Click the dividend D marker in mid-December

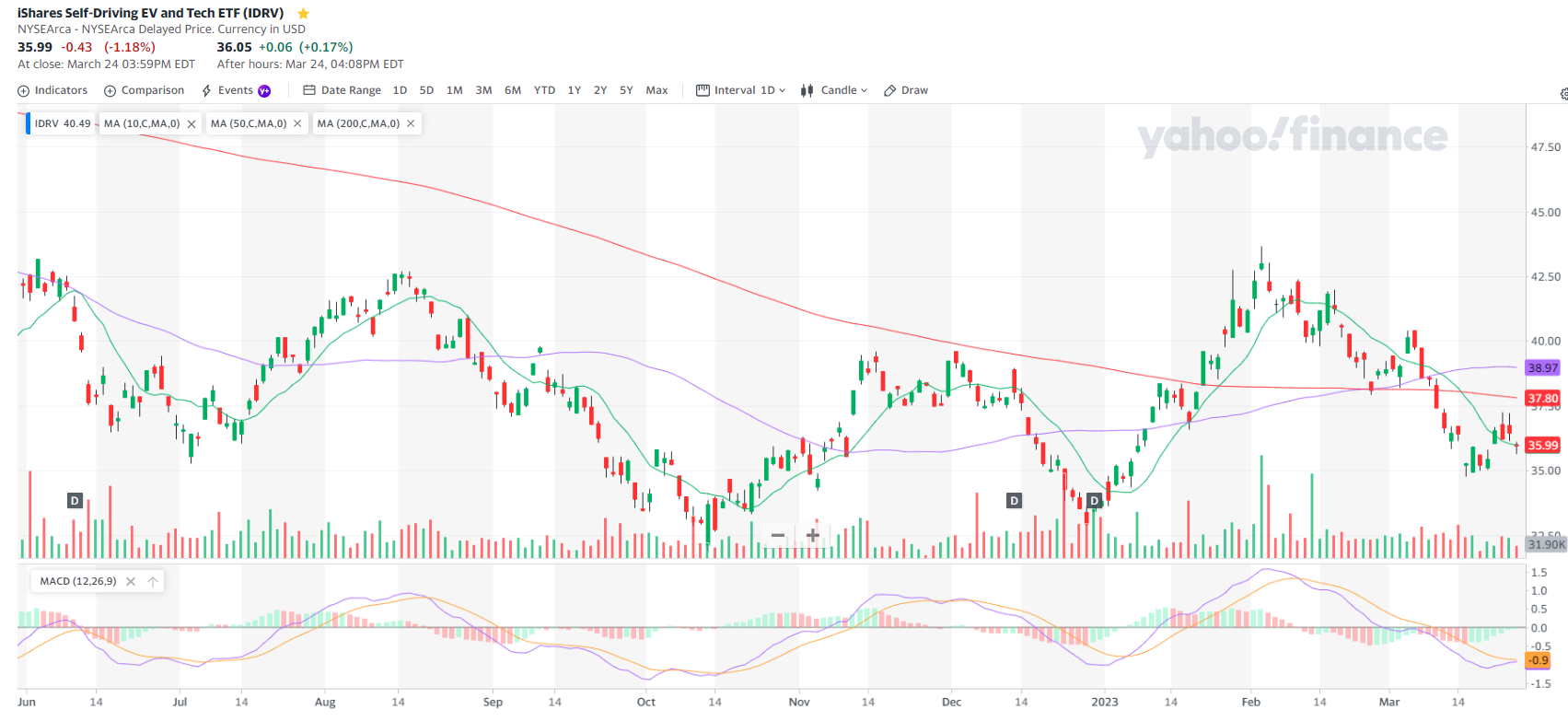[1014, 500]
